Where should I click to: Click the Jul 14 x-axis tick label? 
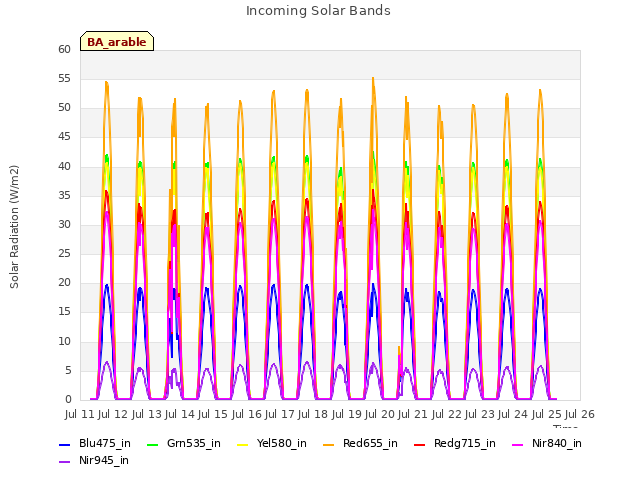[x=180, y=414]
